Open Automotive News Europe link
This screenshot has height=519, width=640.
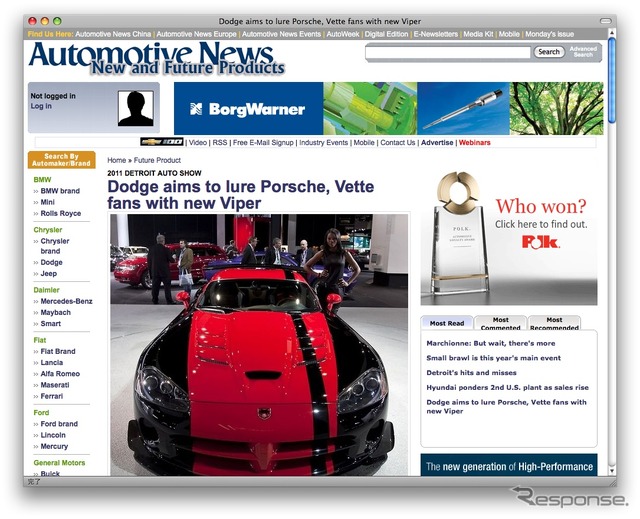pos(196,34)
